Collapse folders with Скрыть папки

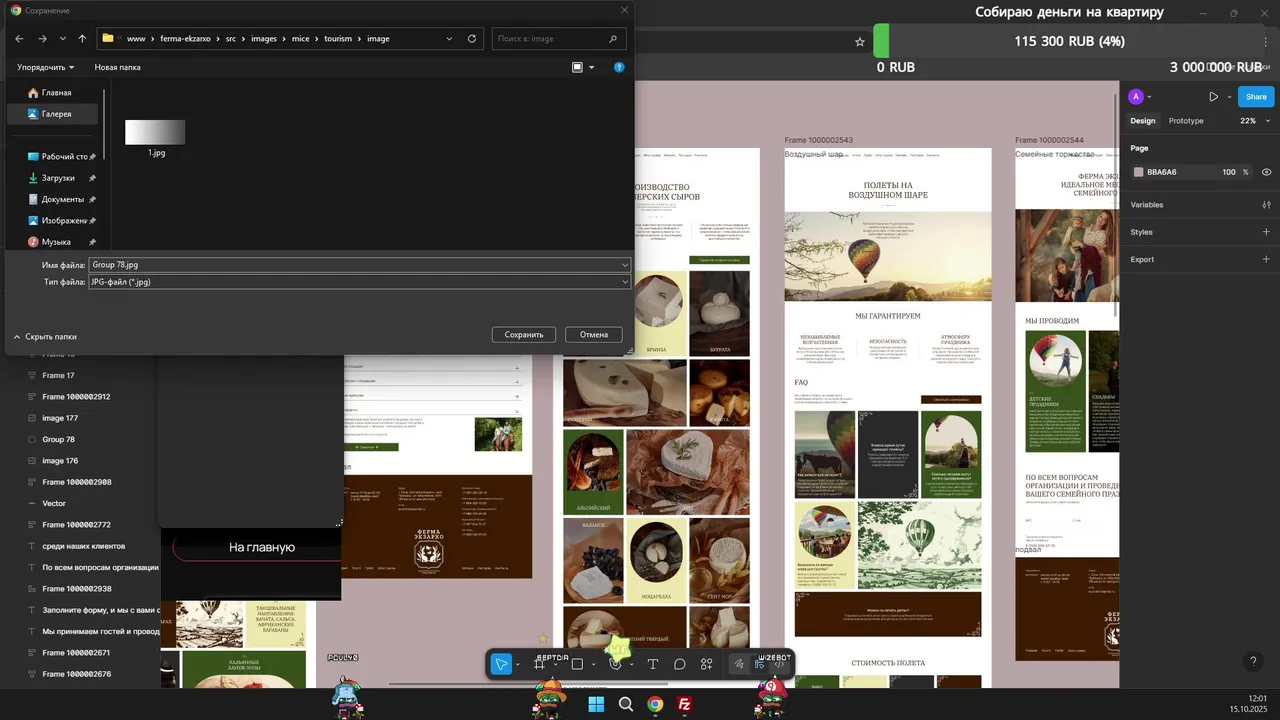(45, 337)
